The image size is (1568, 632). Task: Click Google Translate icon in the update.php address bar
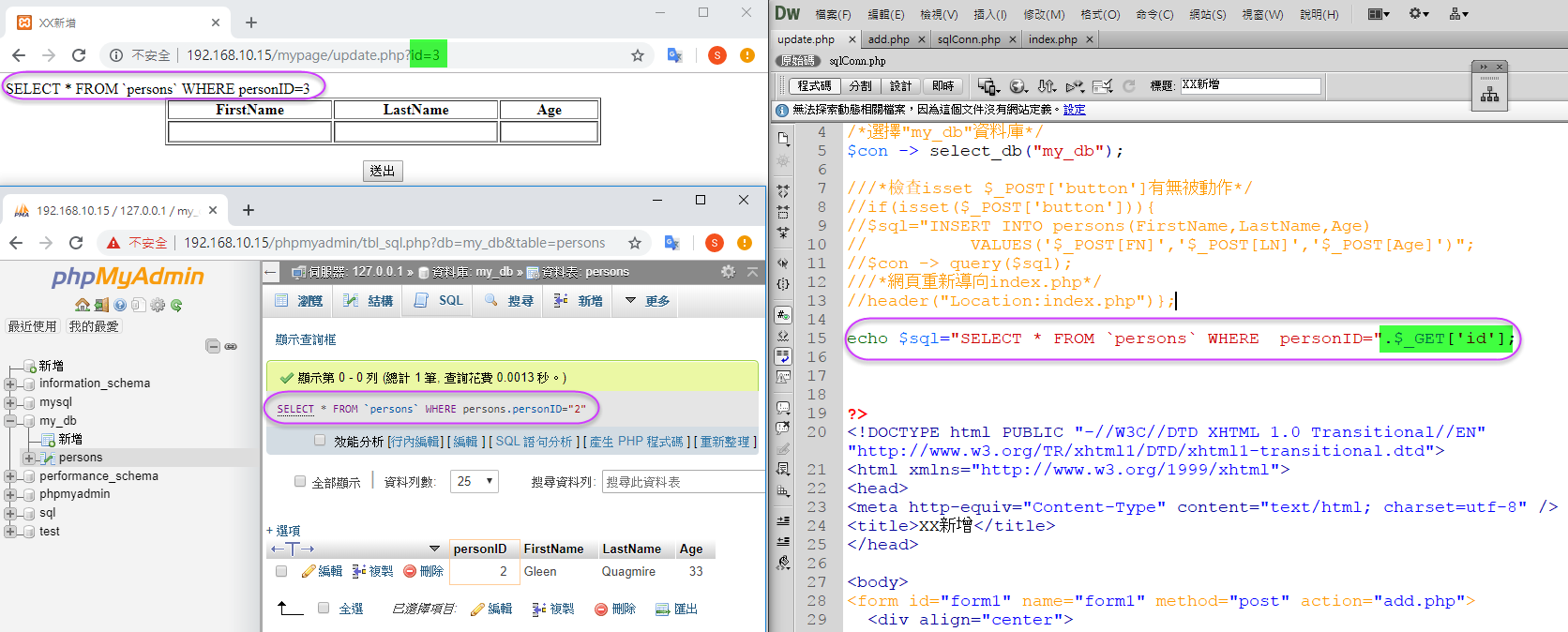tap(674, 55)
